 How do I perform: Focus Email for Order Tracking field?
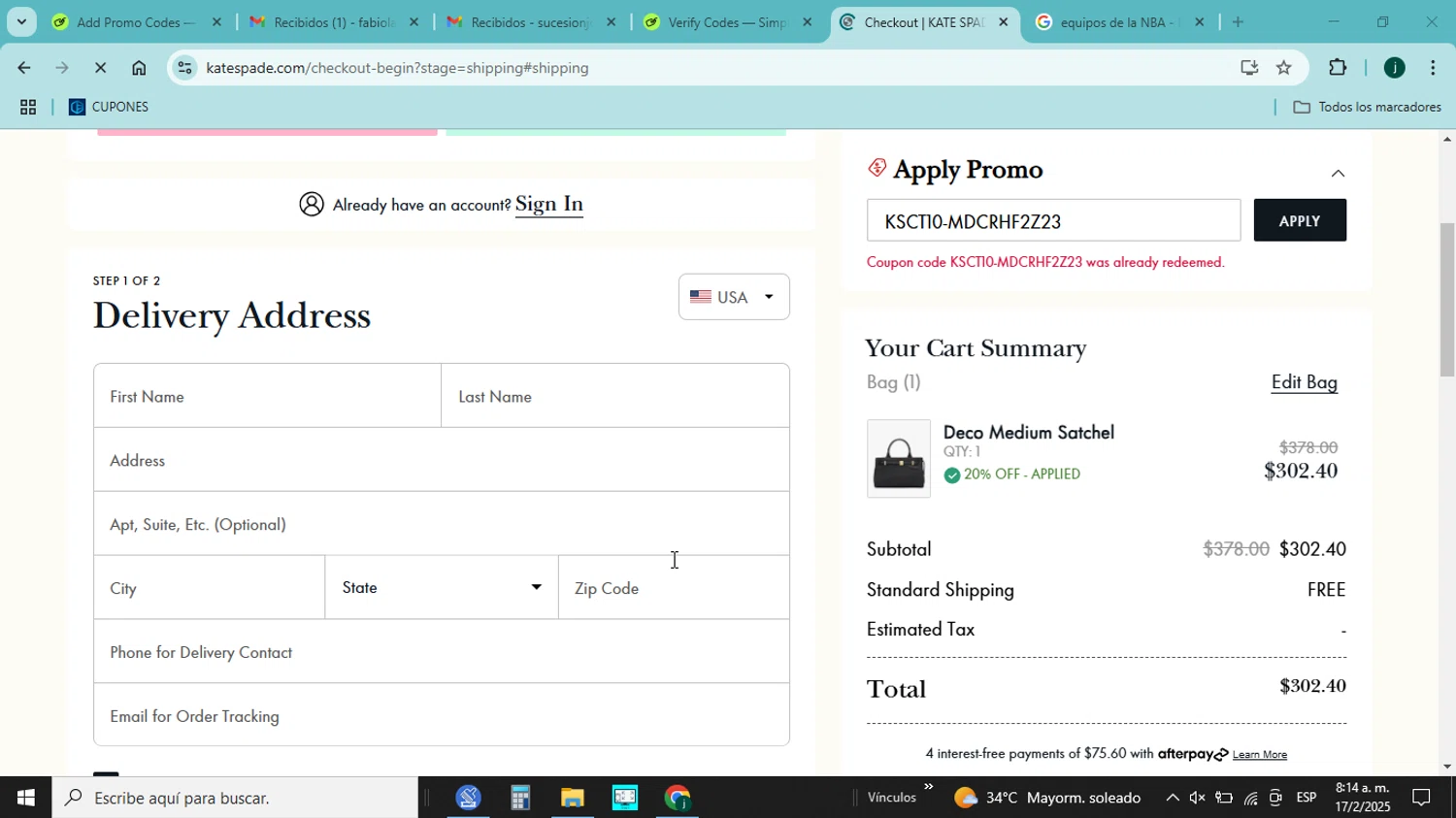[442, 715]
